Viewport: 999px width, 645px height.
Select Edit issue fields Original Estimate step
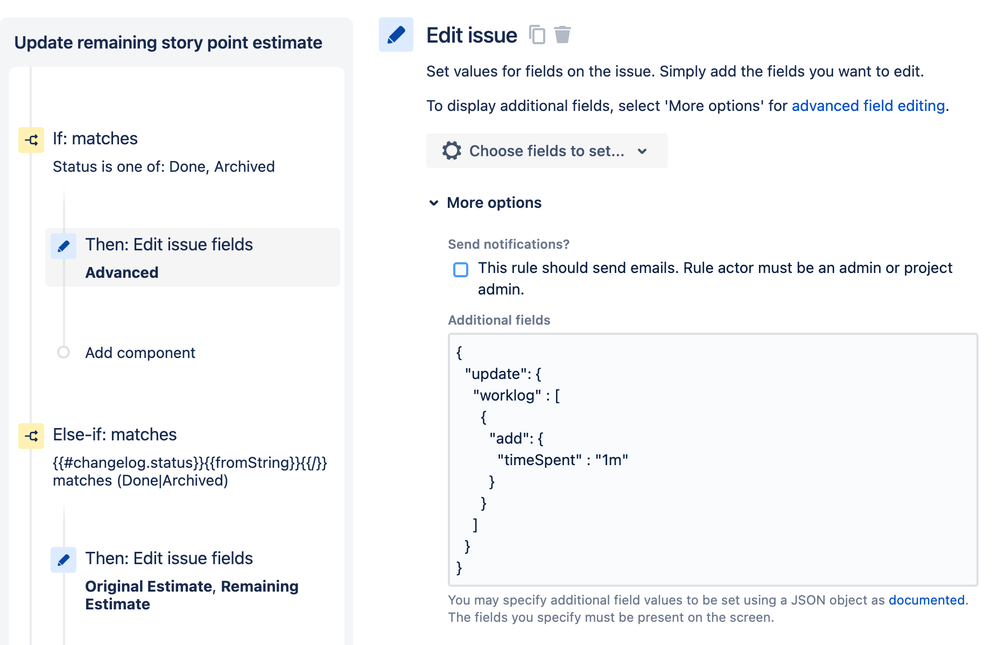[x=192, y=580]
